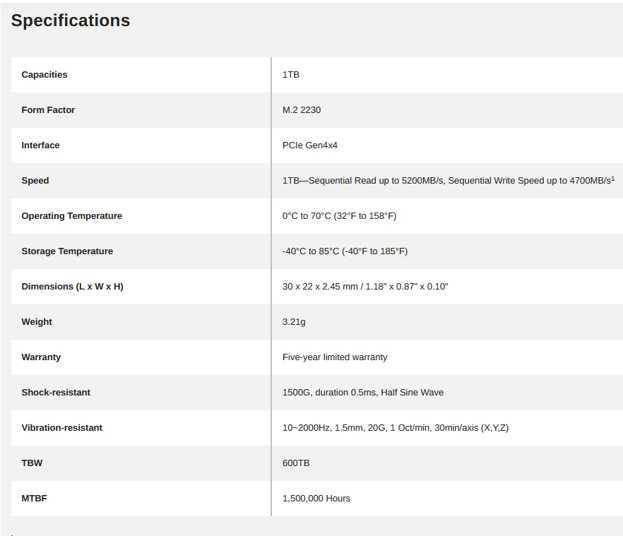Viewport: 623px width, 536px height.
Task: Click the footnote superscript after 4700MB/s
Action: (613, 178)
